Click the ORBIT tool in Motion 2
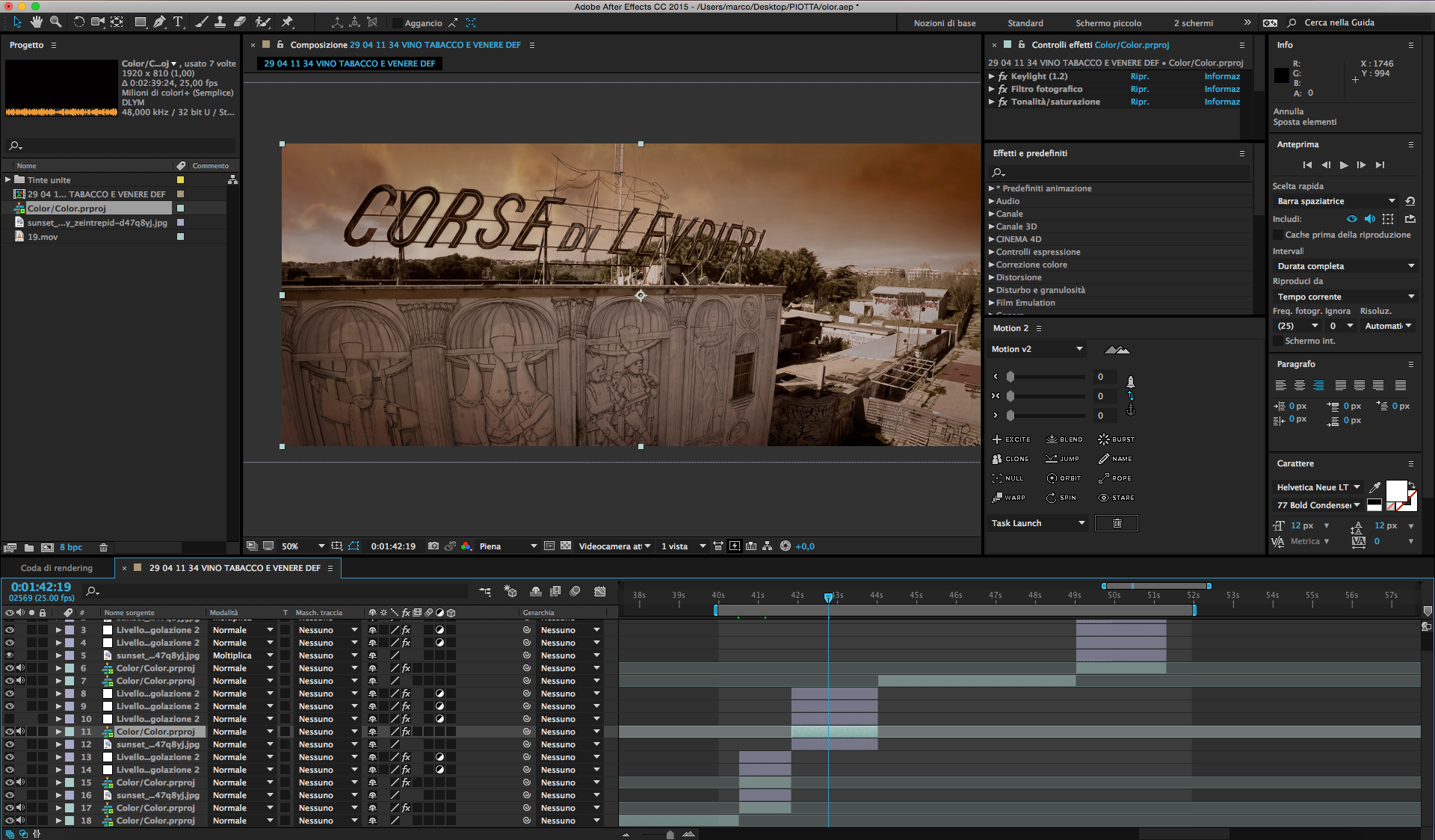The width and height of the screenshot is (1435, 840). point(1064,478)
